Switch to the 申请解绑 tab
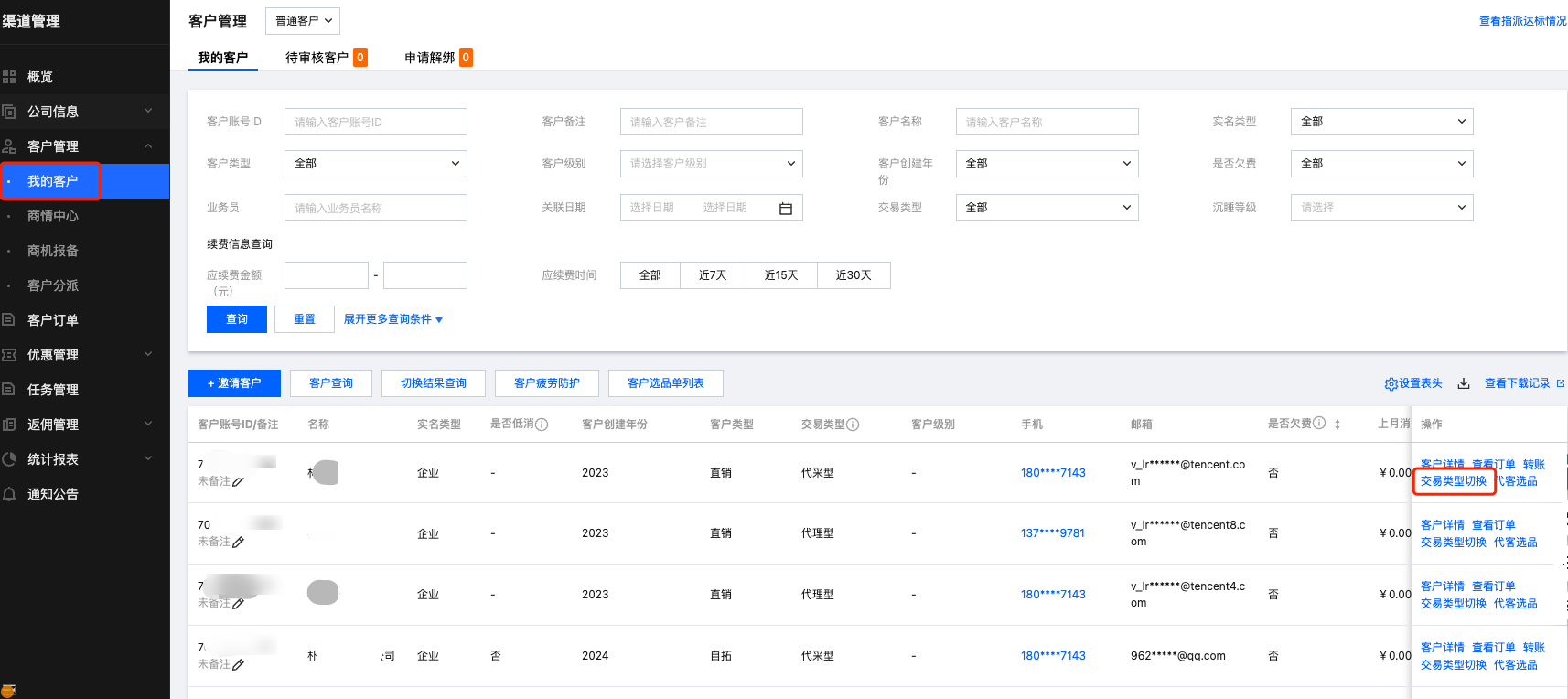 click(x=438, y=58)
